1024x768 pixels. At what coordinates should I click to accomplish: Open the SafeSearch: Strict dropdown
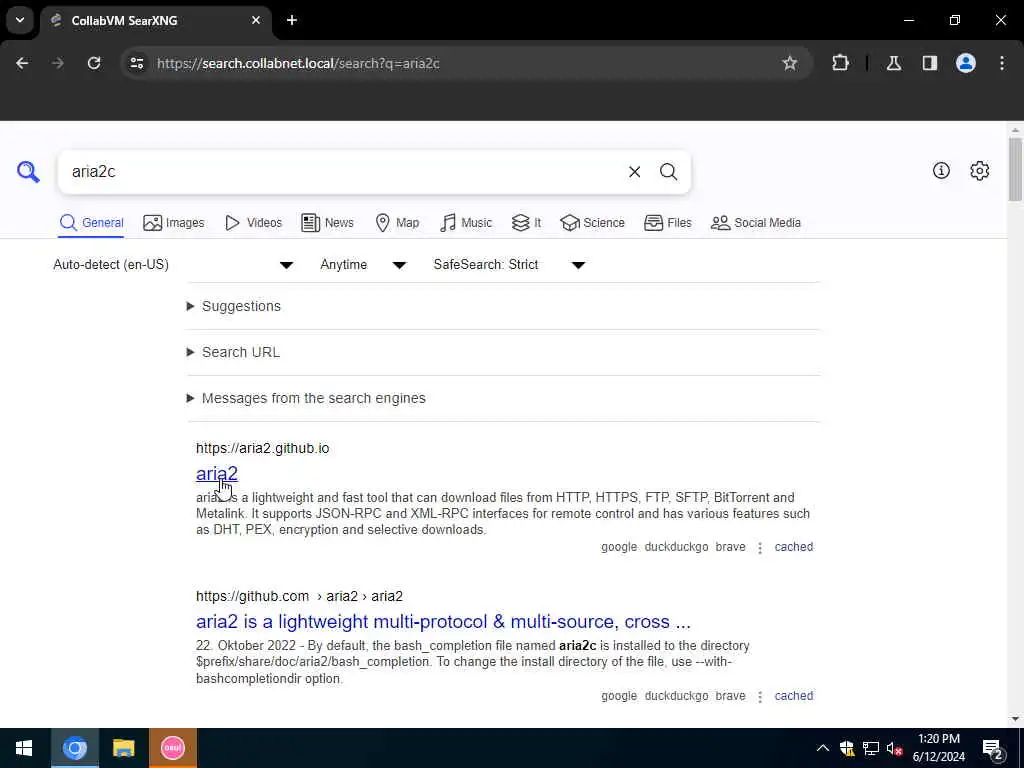point(509,264)
